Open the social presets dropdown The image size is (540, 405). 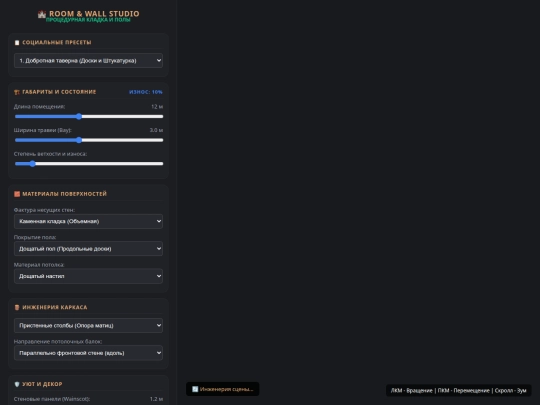[88, 61]
